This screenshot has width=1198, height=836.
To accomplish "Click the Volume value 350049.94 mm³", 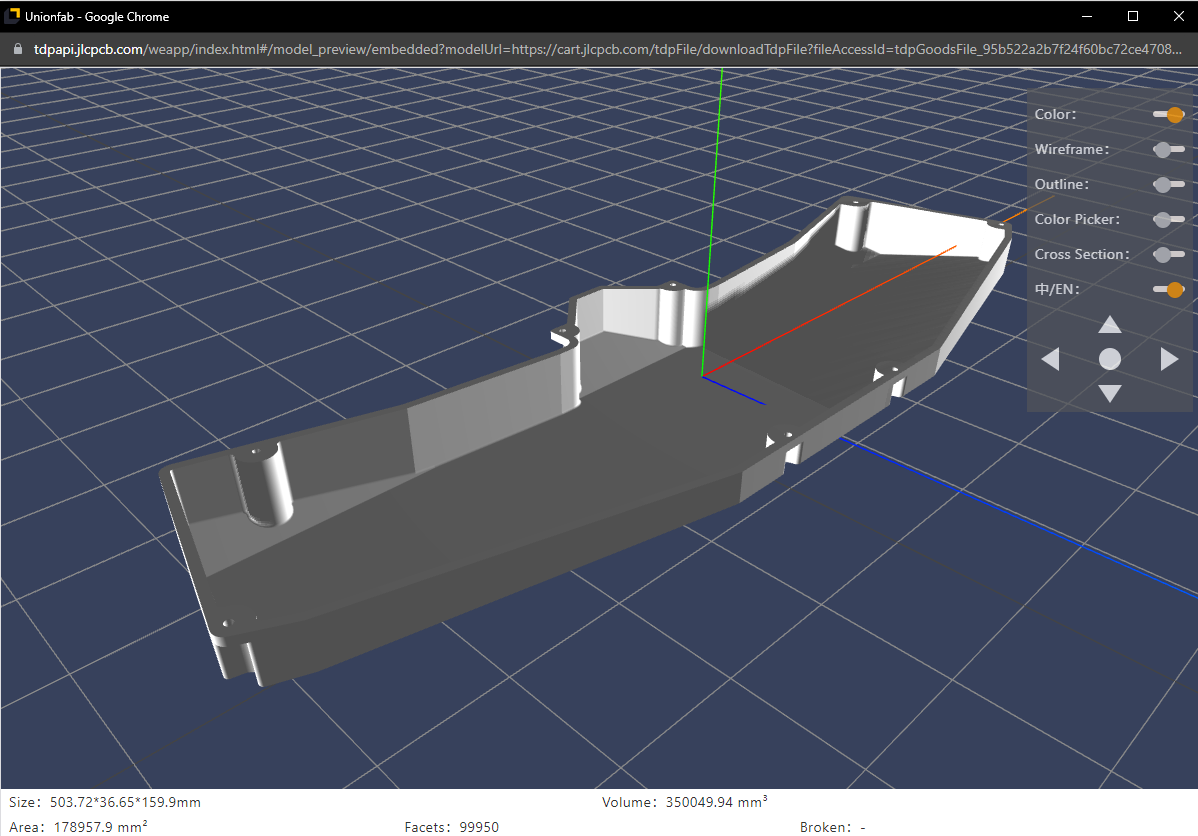I will [x=716, y=802].
